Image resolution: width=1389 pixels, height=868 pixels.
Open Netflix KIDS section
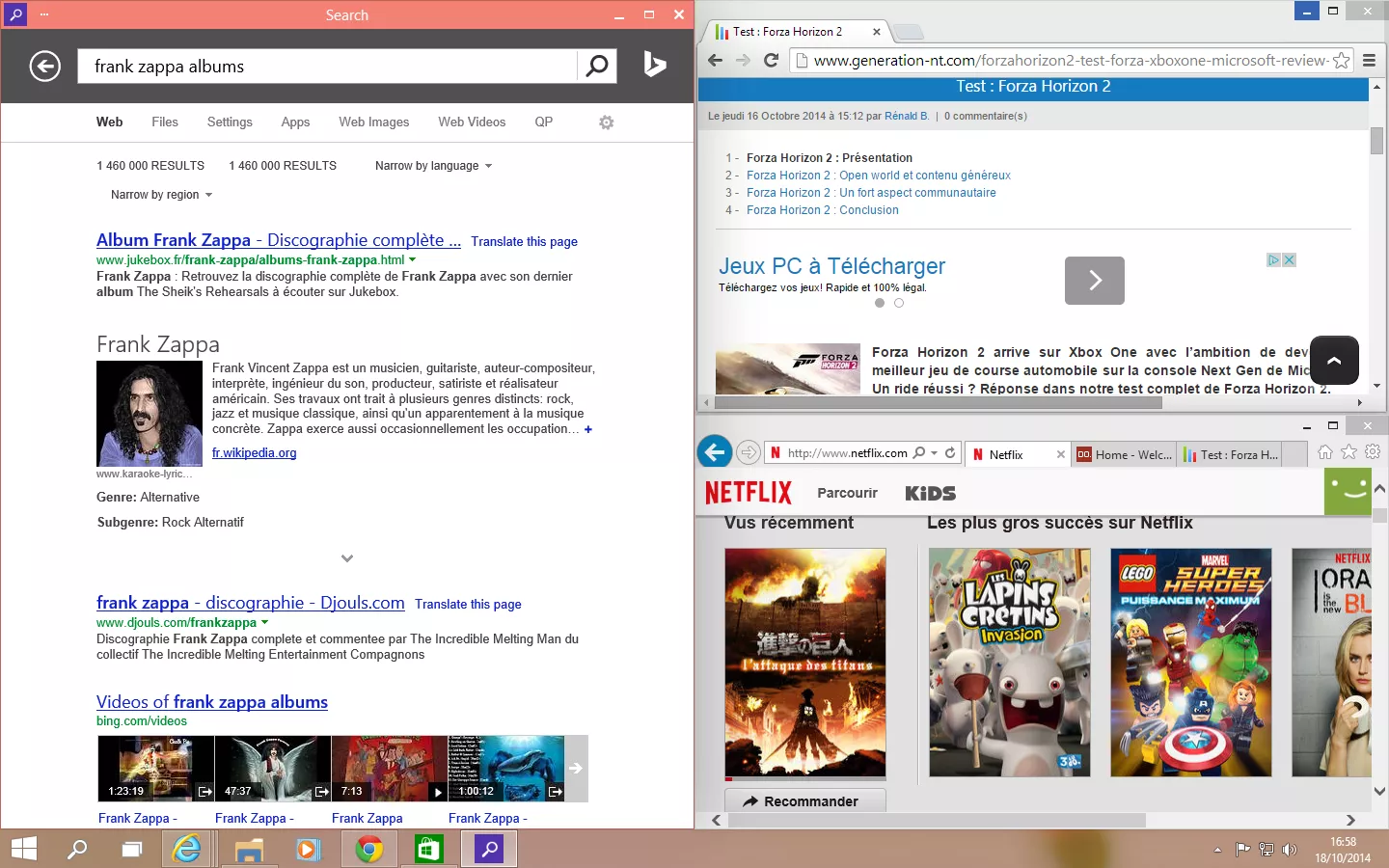930,493
